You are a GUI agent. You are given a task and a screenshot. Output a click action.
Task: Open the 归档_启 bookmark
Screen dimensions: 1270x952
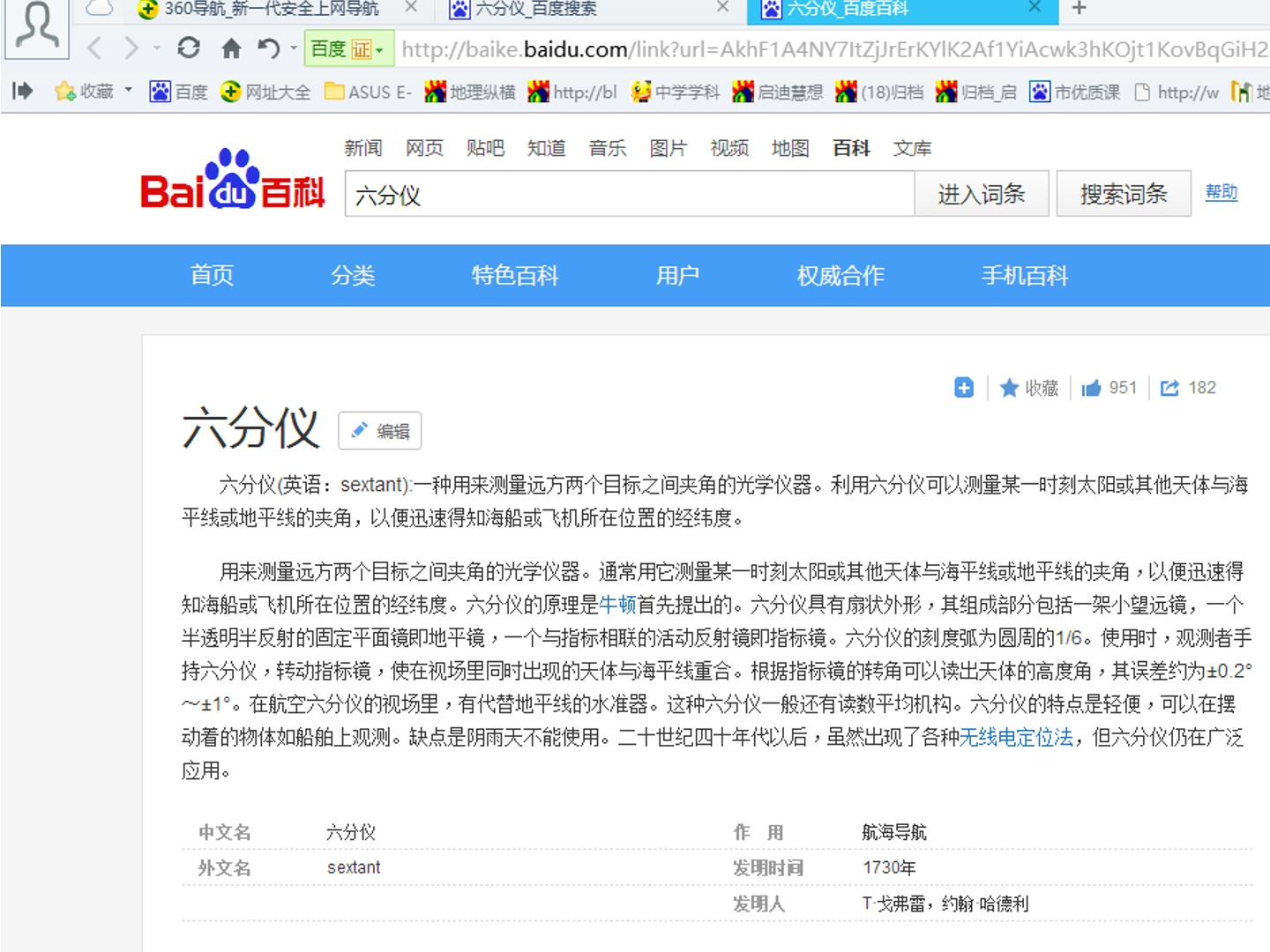[976, 92]
